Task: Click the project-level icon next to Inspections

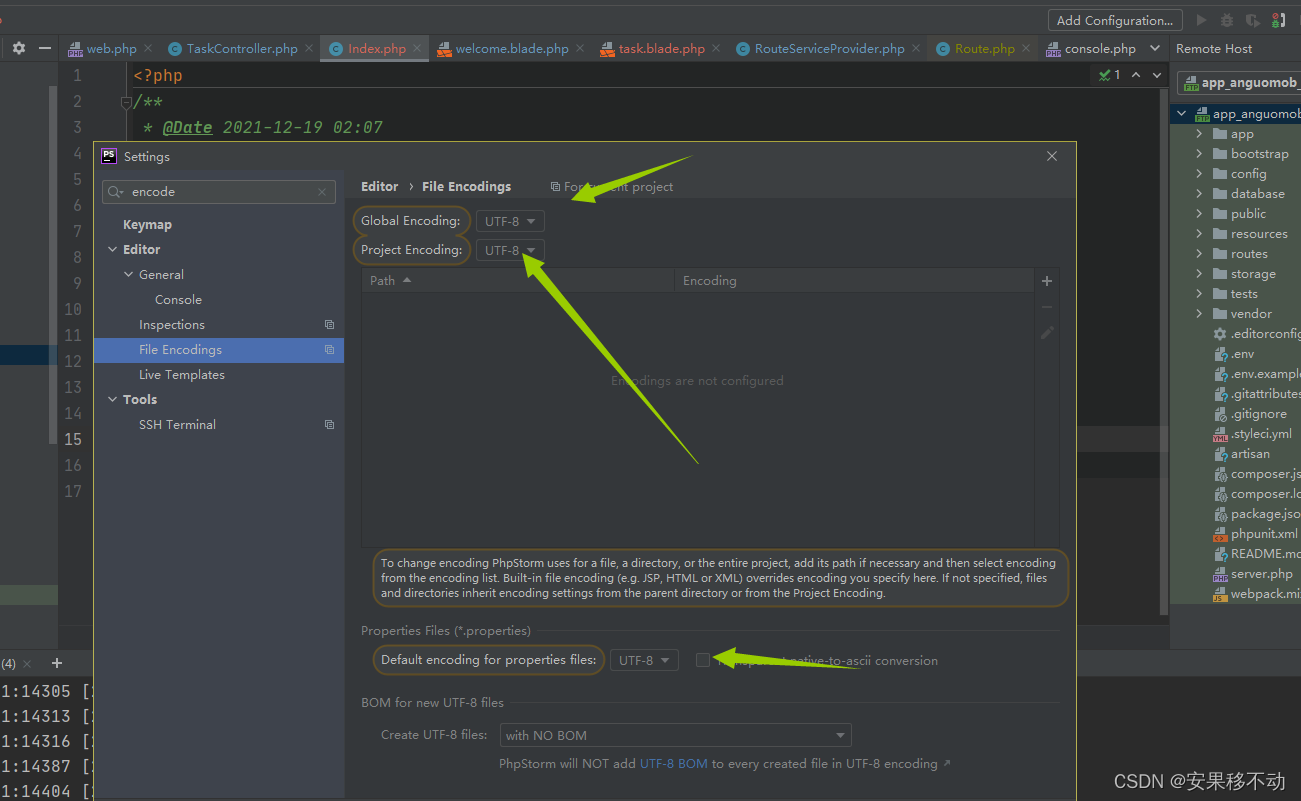Action: pyautogui.click(x=329, y=325)
